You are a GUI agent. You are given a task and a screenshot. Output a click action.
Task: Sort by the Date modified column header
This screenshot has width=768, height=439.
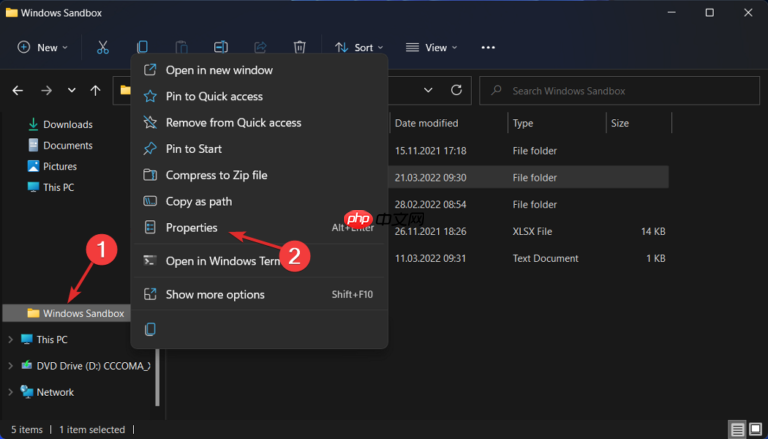427,123
